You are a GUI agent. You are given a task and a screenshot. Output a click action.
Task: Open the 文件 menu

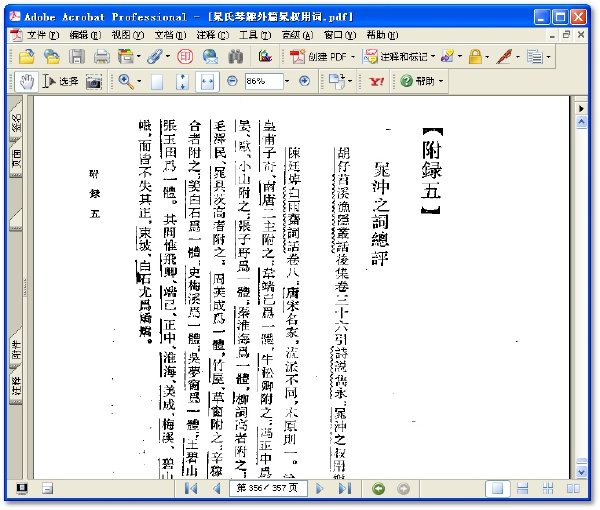[x=43, y=35]
